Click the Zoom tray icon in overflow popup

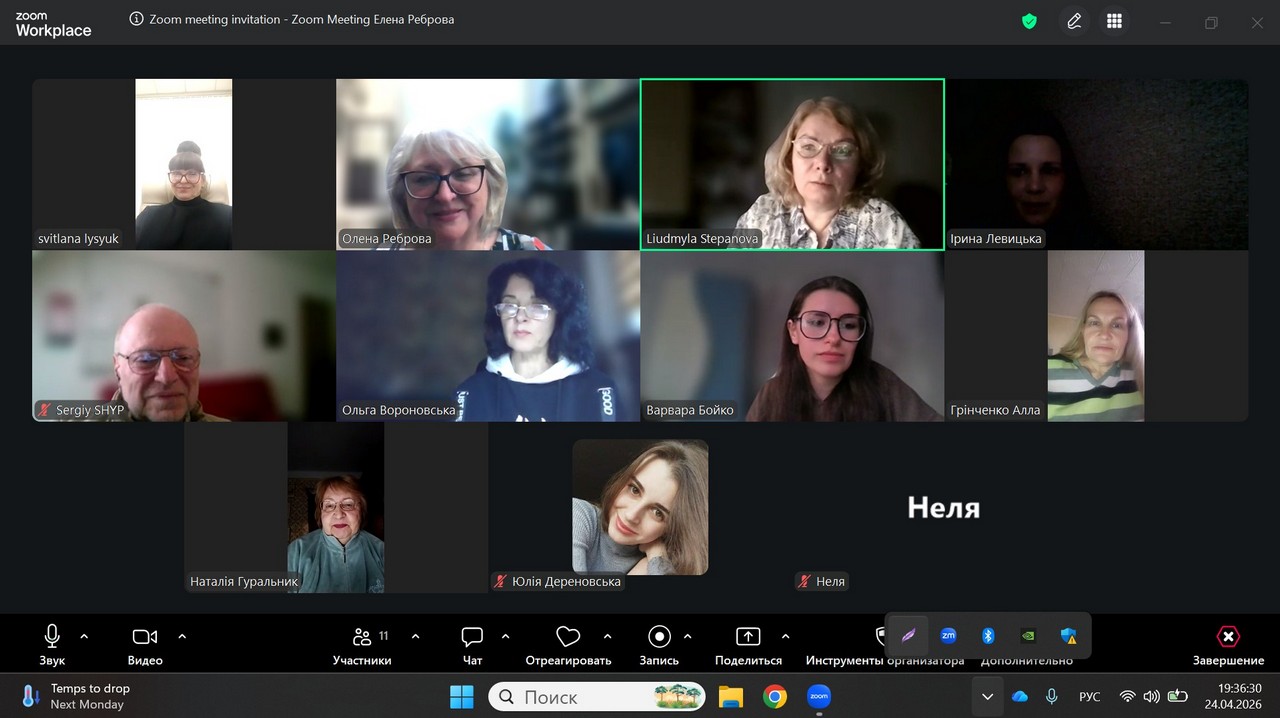point(948,635)
